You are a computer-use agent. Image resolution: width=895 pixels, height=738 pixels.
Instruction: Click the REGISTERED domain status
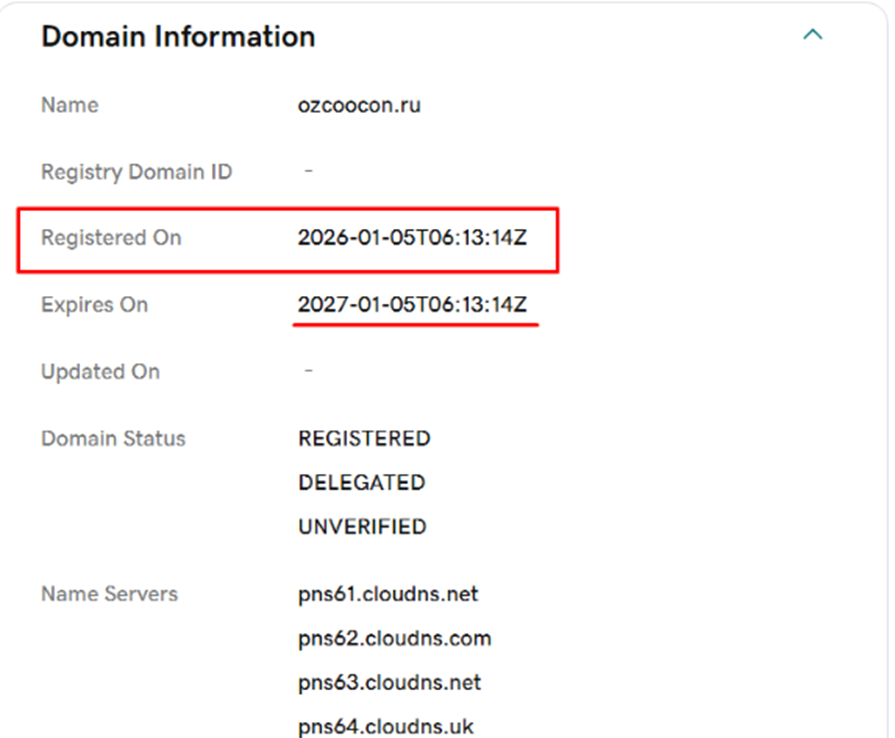[x=364, y=439]
